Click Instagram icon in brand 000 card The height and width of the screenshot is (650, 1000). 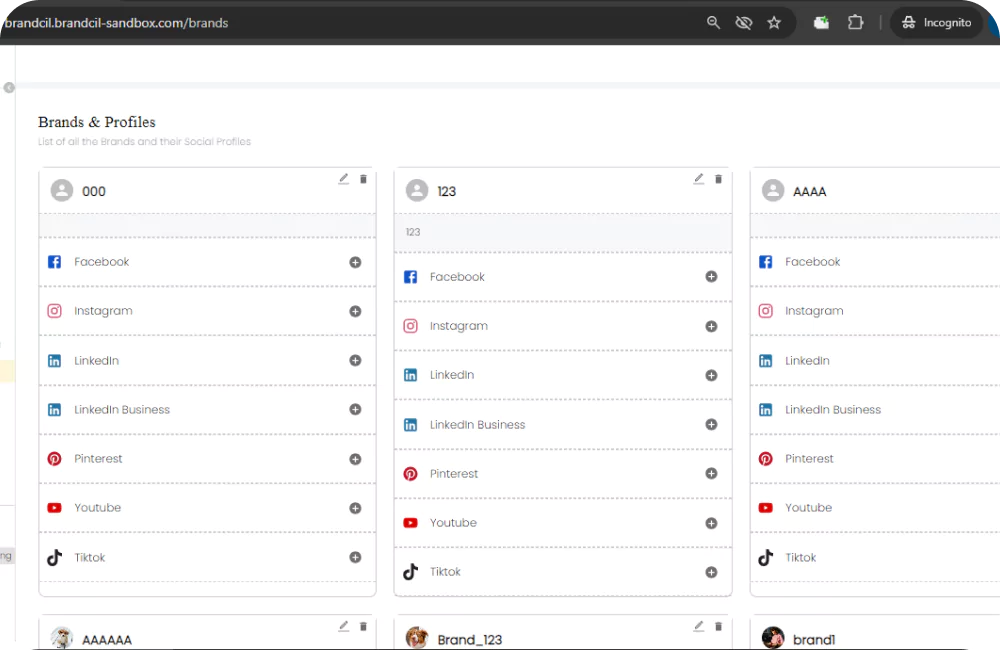[55, 311]
